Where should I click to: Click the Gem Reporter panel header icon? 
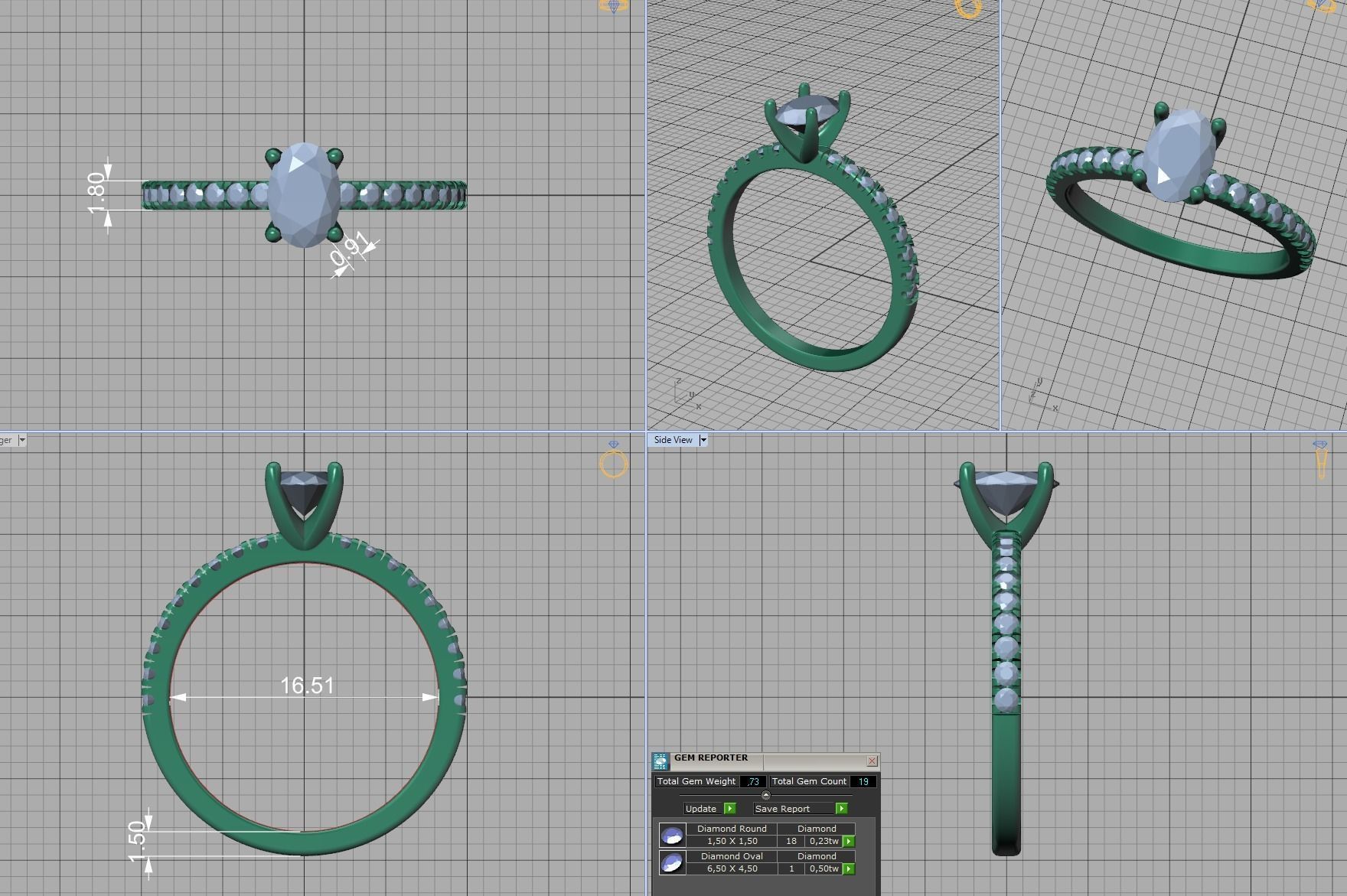(661, 761)
